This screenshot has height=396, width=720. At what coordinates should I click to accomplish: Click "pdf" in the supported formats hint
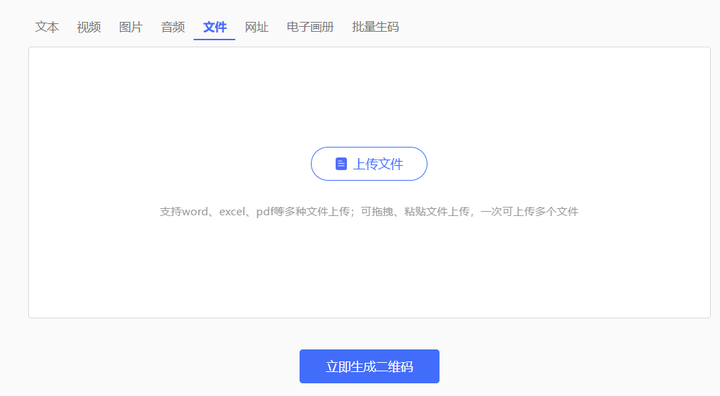click(264, 212)
